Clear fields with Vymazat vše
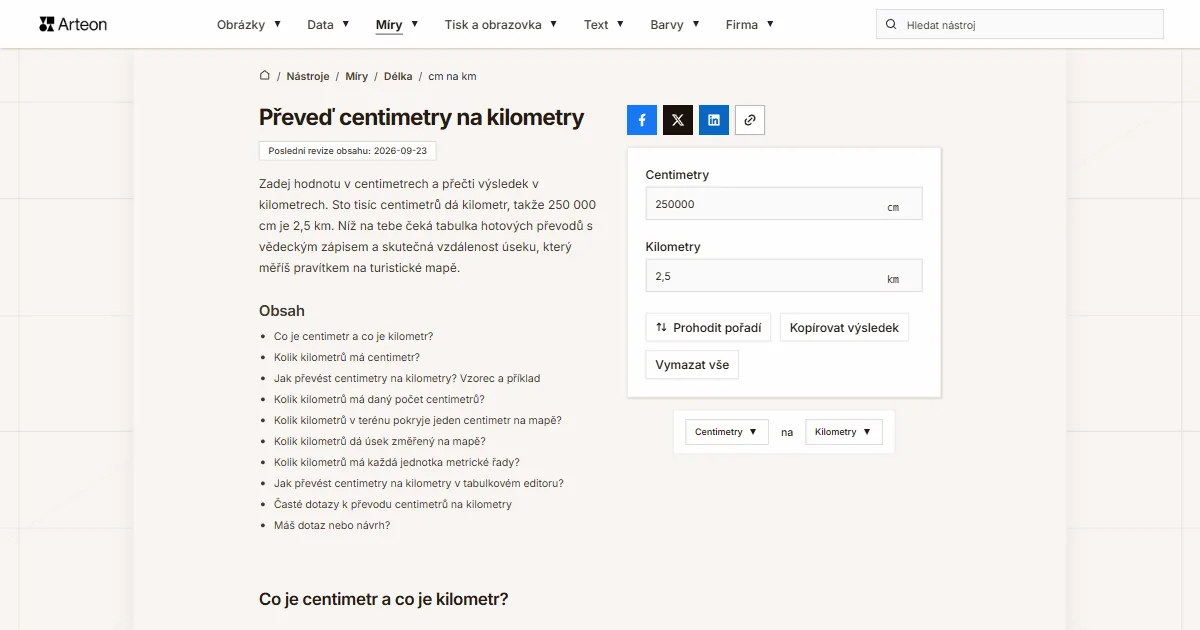This screenshot has width=1200, height=630. point(692,365)
